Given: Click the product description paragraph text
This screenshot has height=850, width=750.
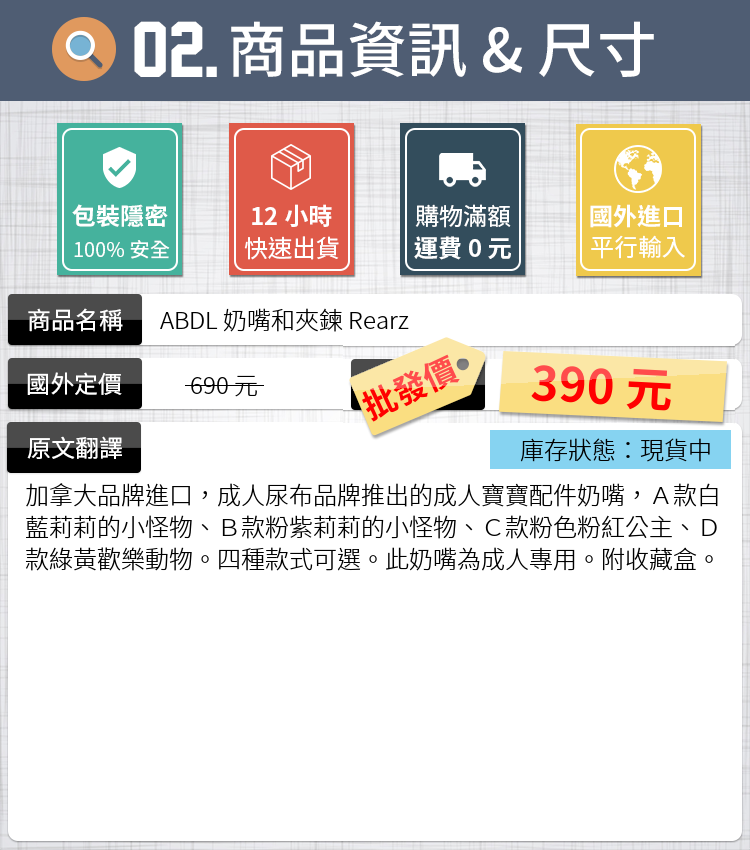Looking at the screenshot, I should coord(372,527).
